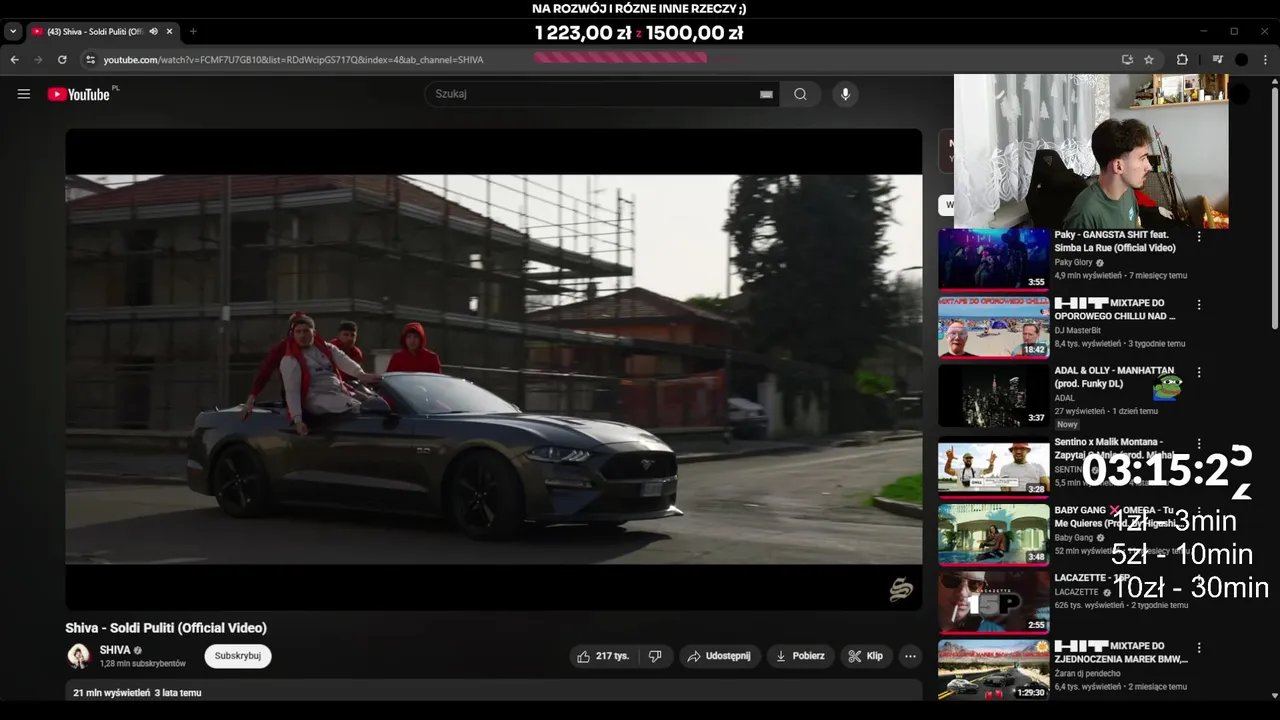This screenshot has height=720, width=1280.
Task: Open BABY GANG Tu Me Quieres thumbnail
Action: pos(993,535)
